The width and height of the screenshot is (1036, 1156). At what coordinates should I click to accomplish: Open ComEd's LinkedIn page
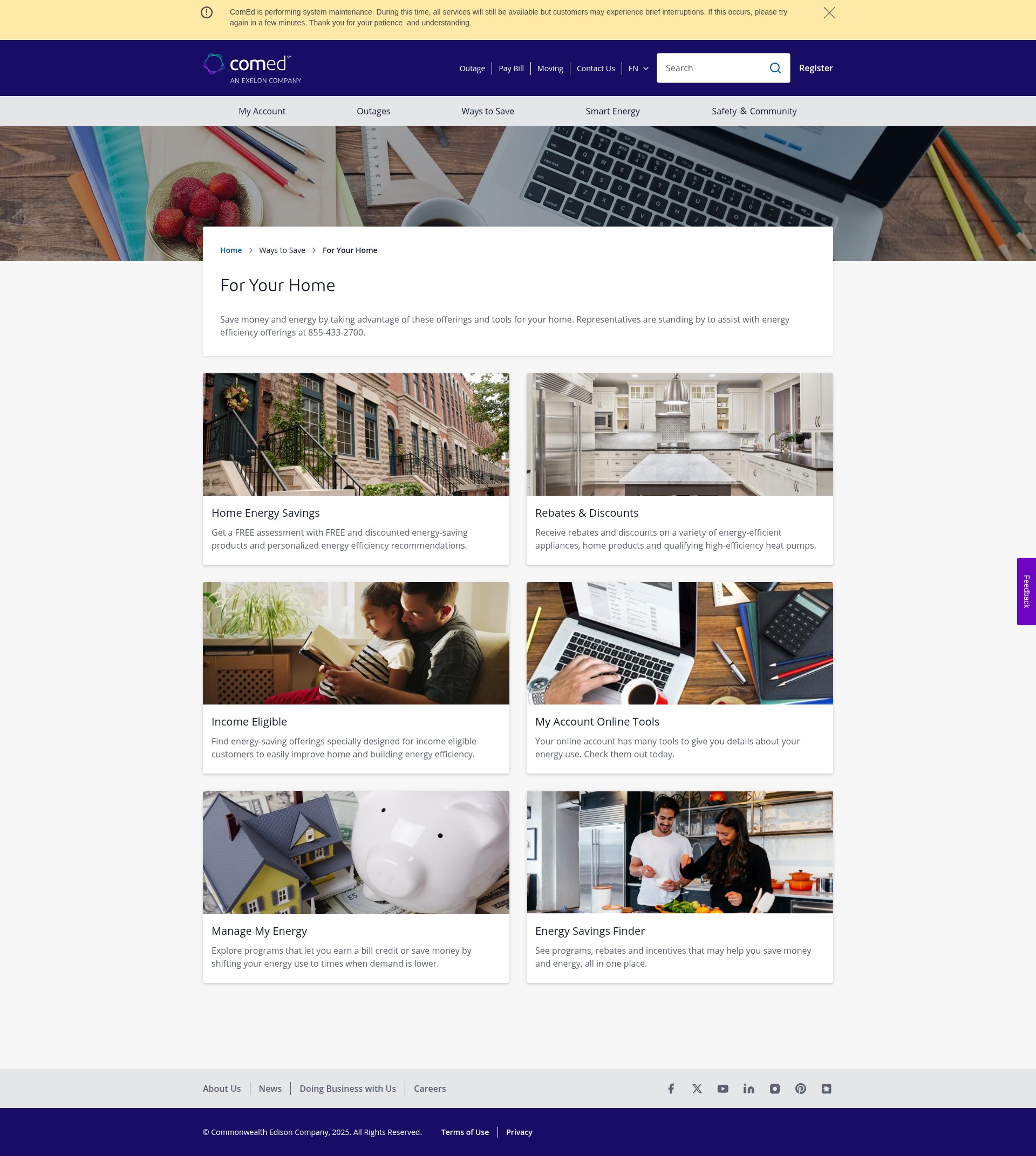(x=748, y=1088)
